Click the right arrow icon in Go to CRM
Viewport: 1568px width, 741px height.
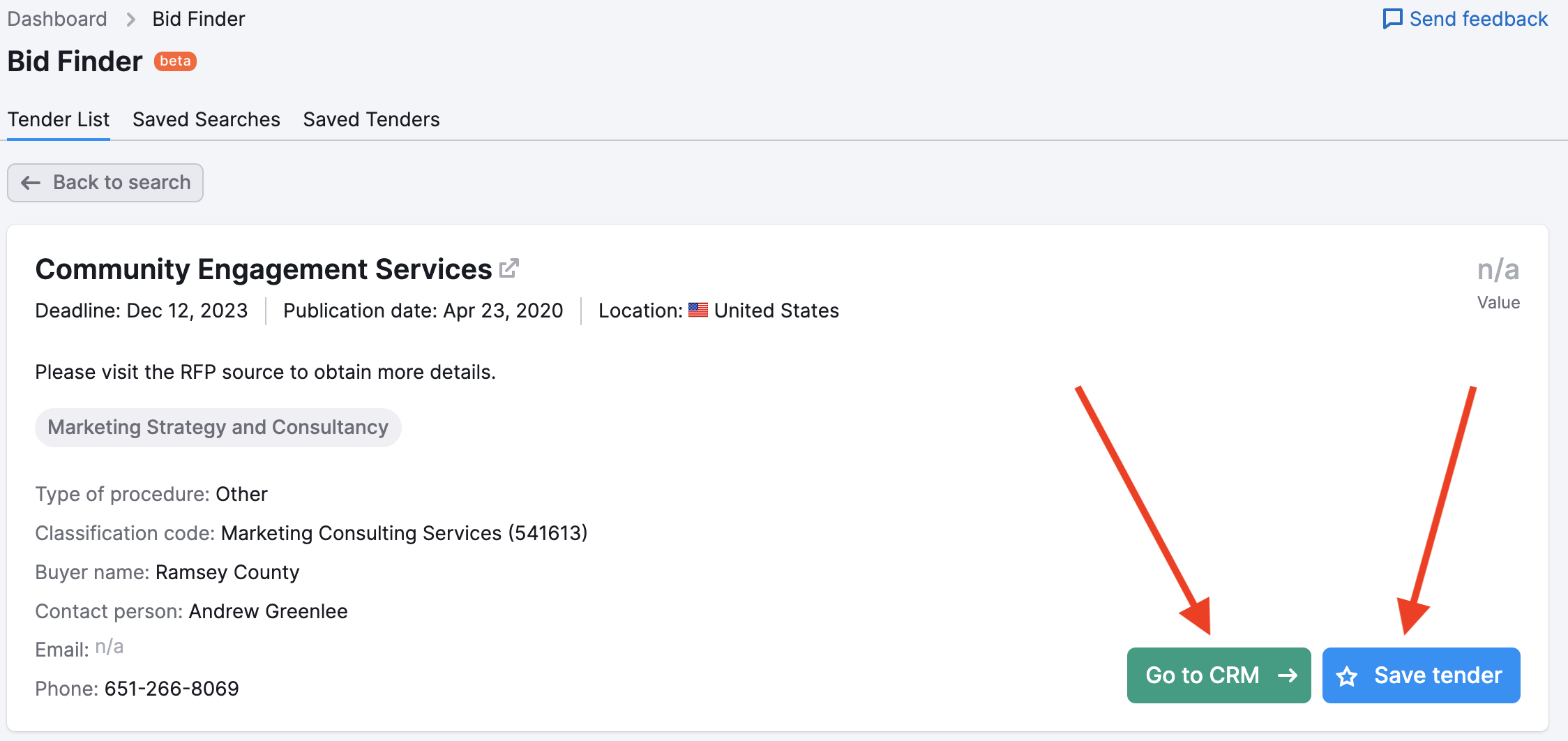[x=1288, y=675]
